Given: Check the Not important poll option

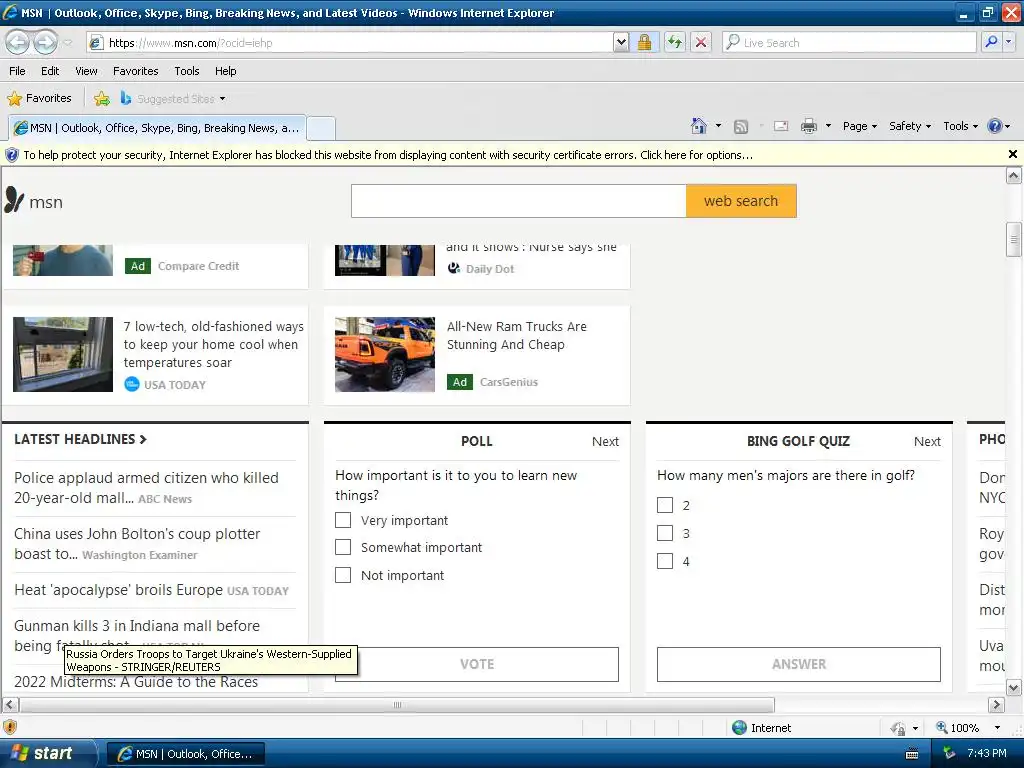Looking at the screenshot, I should (343, 575).
